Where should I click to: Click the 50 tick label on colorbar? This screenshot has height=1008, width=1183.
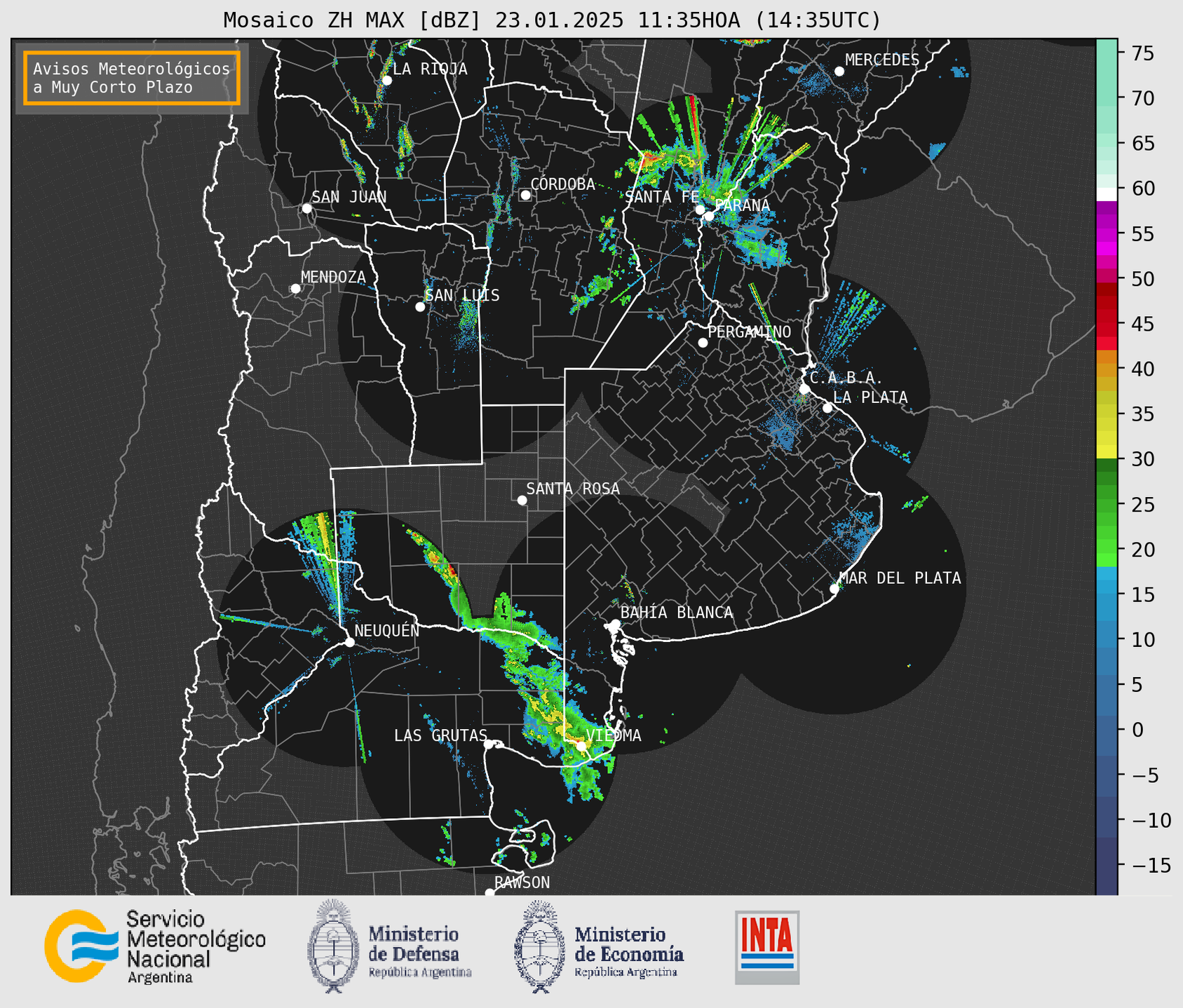(1142, 279)
